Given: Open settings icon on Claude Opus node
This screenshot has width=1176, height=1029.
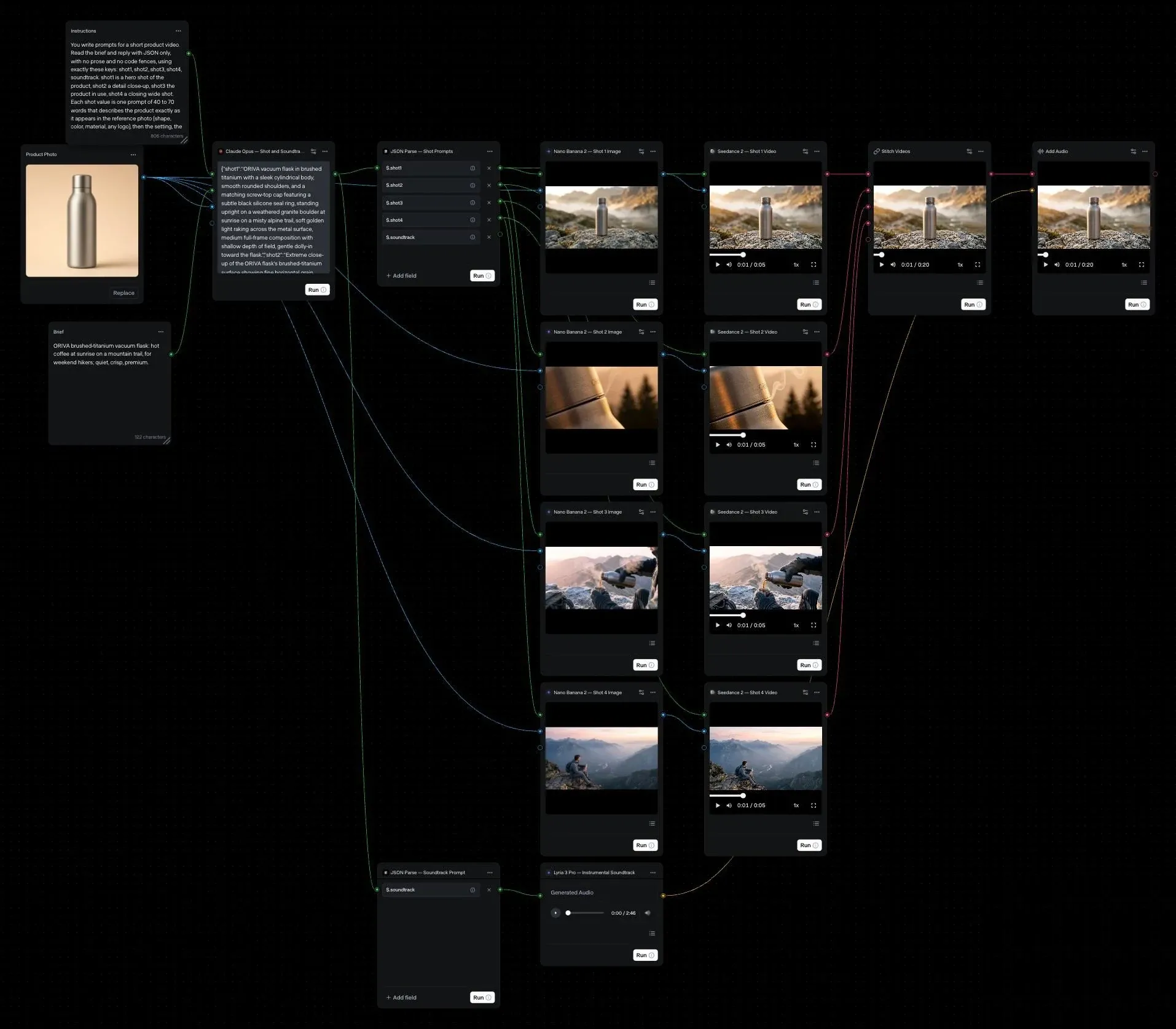Looking at the screenshot, I should click(313, 151).
